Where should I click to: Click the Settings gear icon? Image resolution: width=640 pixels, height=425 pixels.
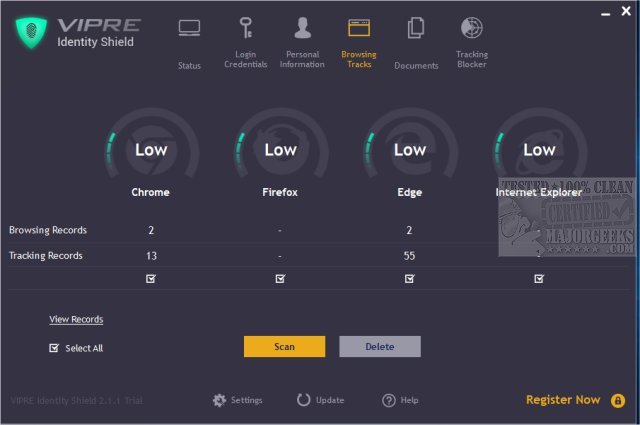coord(219,400)
